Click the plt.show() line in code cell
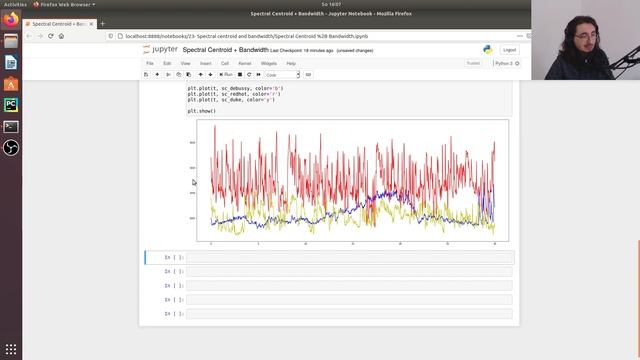Screen dimensions: 640x360 202,111
